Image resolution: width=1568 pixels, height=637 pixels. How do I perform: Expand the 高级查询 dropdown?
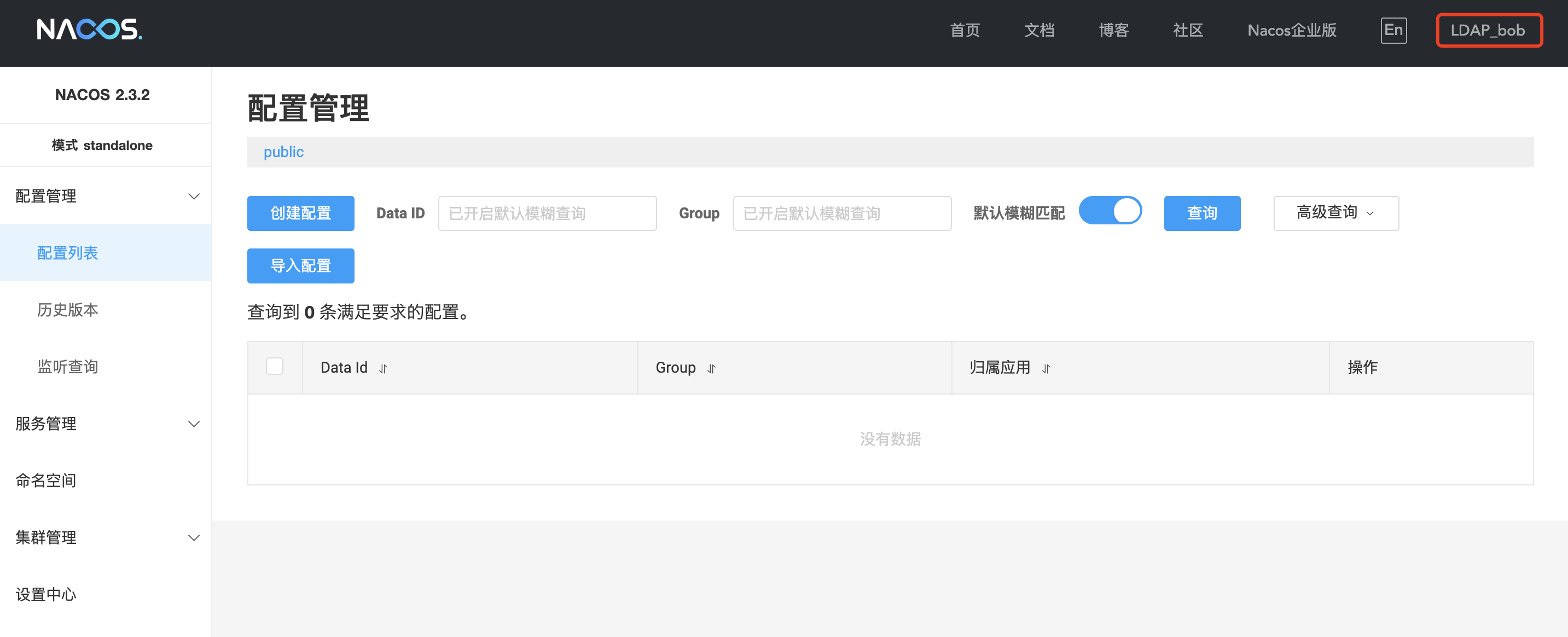pyautogui.click(x=1335, y=212)
